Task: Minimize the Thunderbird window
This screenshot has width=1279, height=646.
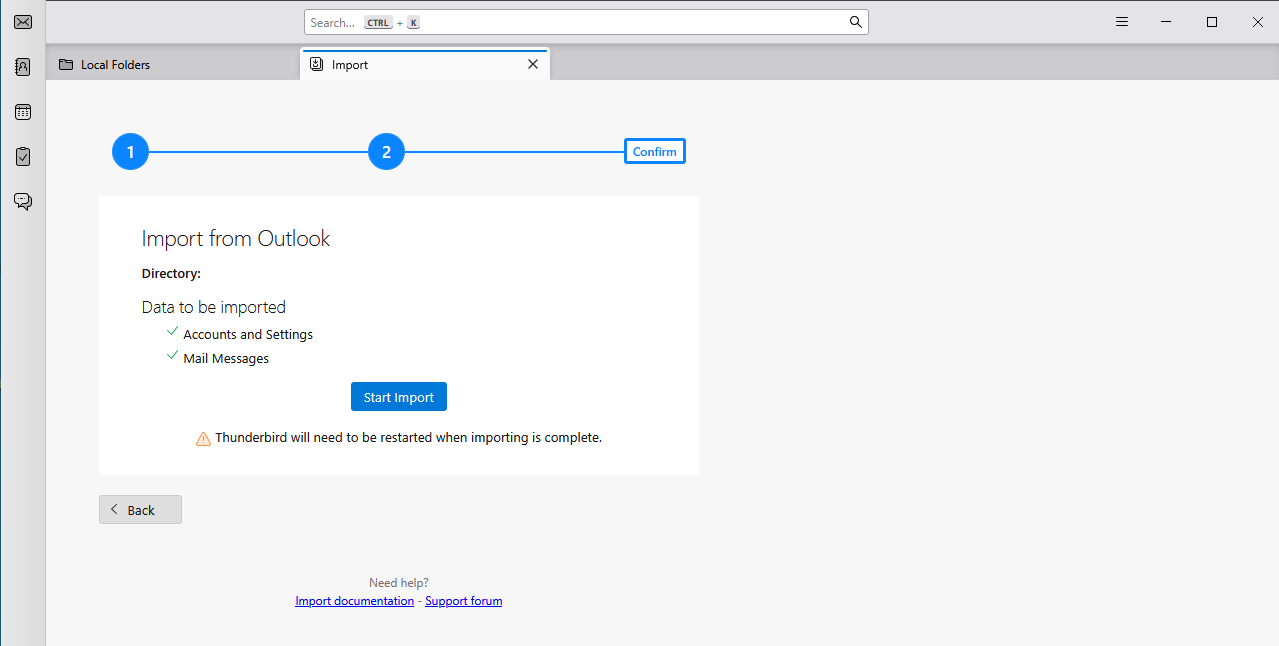Action: click(x=1166, y=22)
